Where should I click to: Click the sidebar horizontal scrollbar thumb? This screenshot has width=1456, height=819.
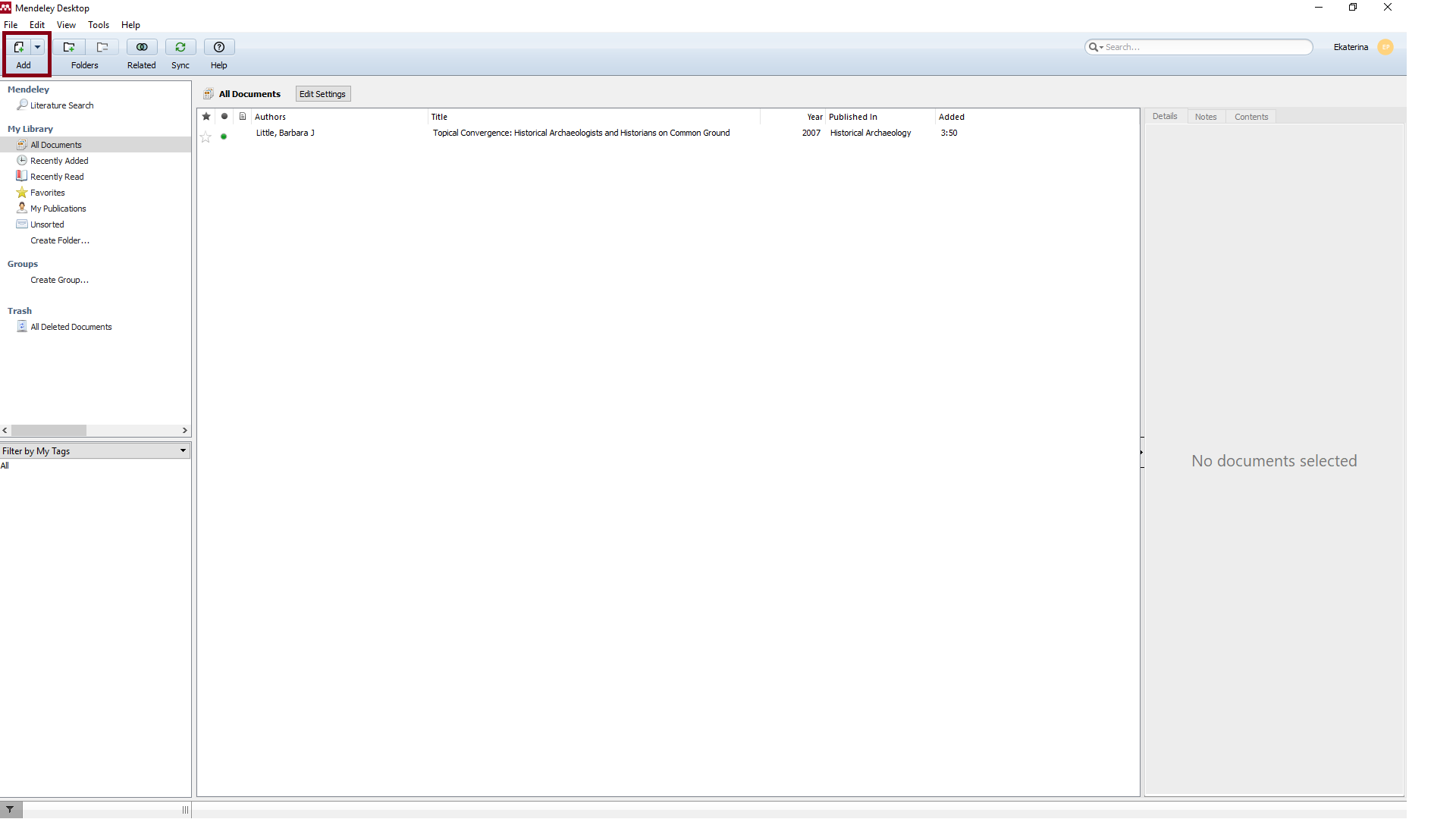coord(49,430)
